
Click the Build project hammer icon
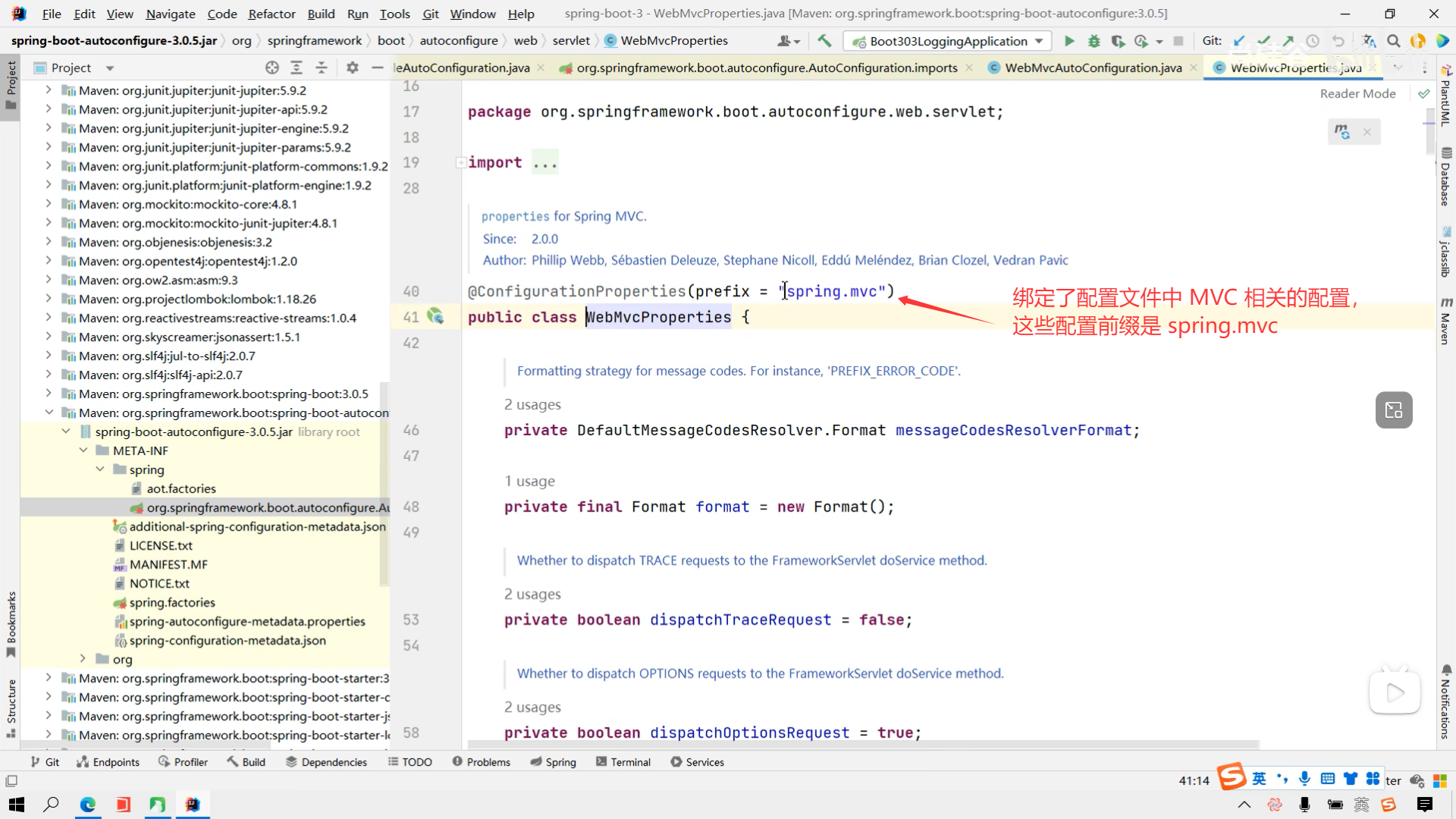(x=824, y=41)
